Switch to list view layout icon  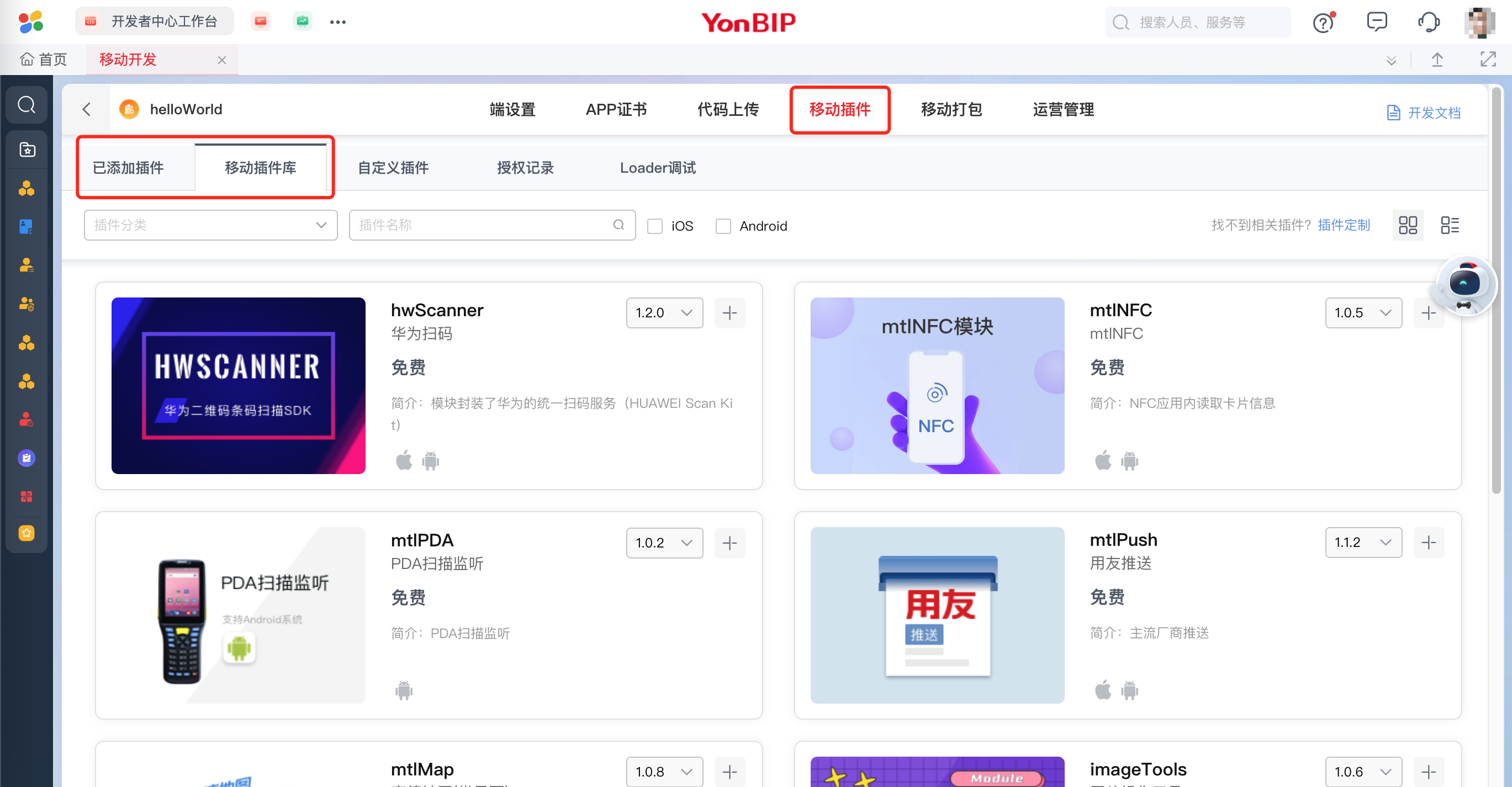1449,225
